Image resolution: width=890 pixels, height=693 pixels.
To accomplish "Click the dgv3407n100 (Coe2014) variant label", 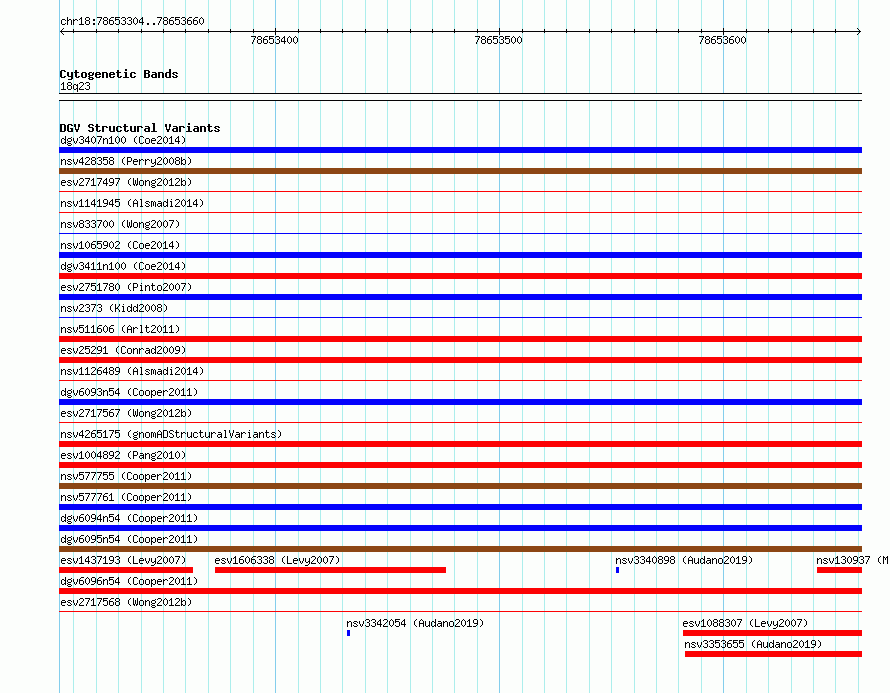I will [123, 140].
